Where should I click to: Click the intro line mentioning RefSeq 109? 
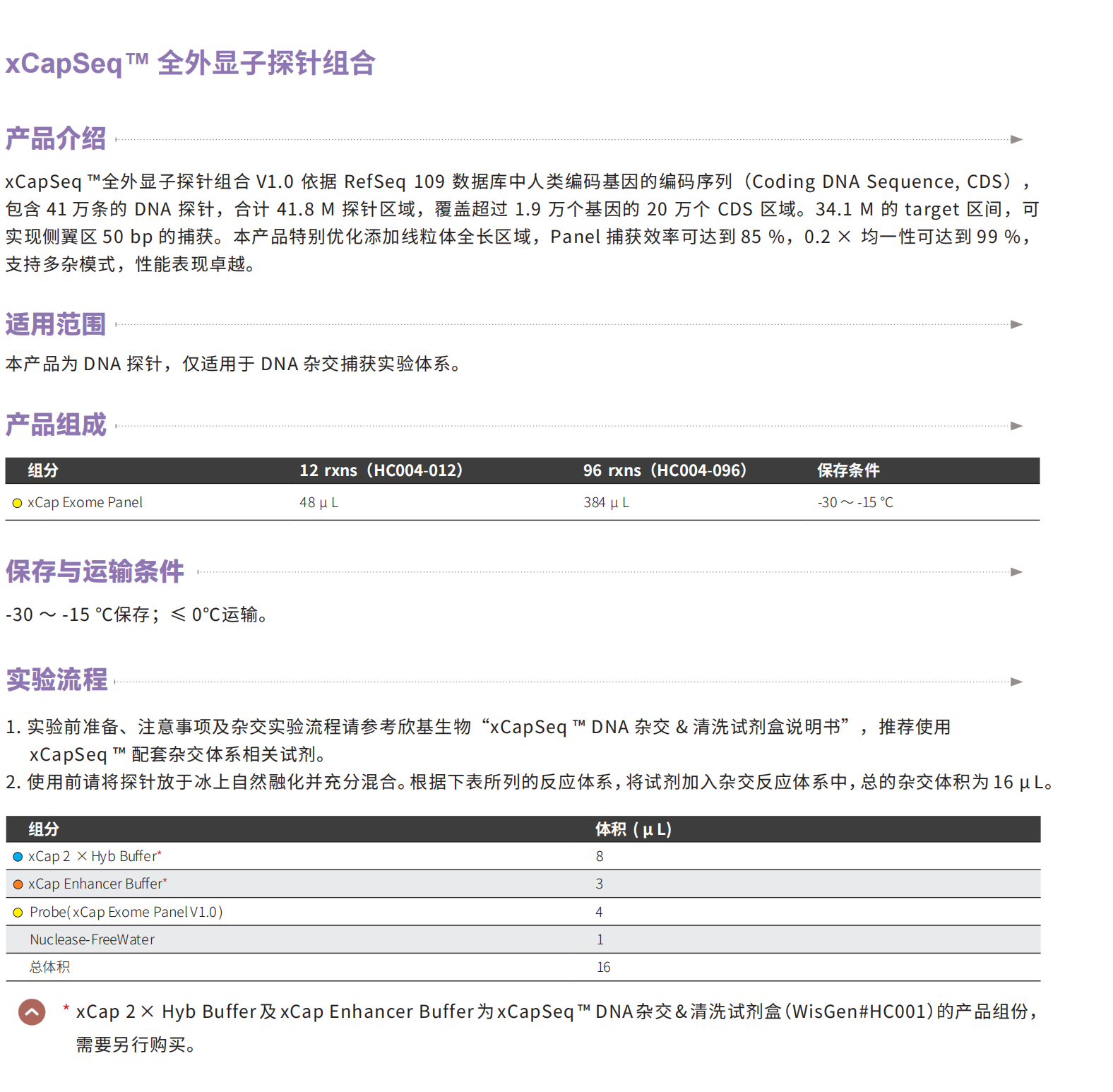coord(520,182)
